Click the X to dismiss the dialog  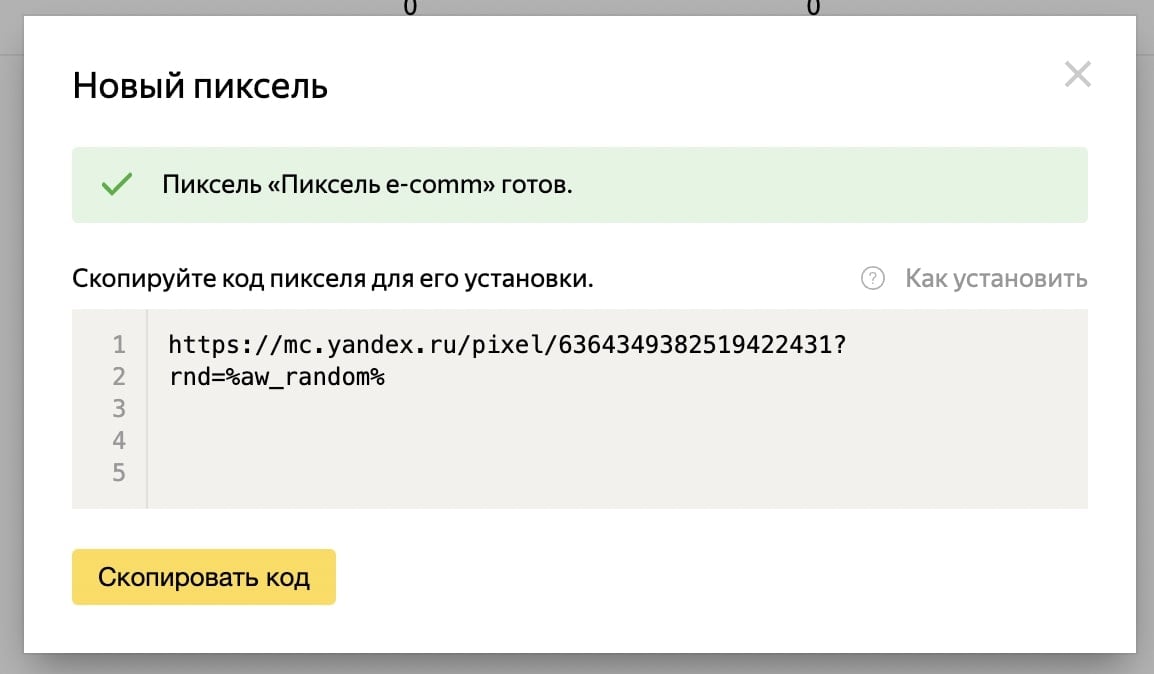[1077, 74]
